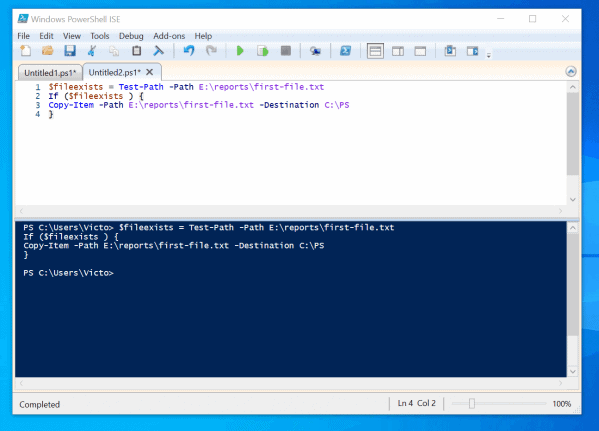Expand the toolbar overflow options arrow
This screenshot has width=599, height=431.
pos(489,55)
